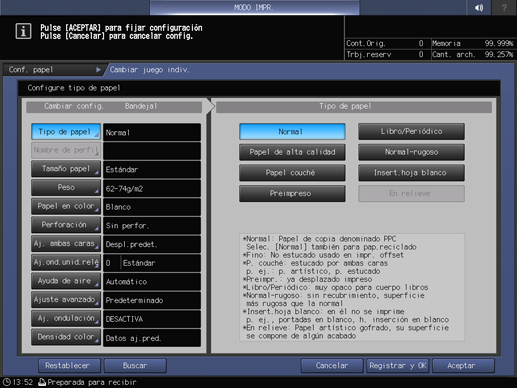Open help with the question mark icon

(x=504, y=7)
